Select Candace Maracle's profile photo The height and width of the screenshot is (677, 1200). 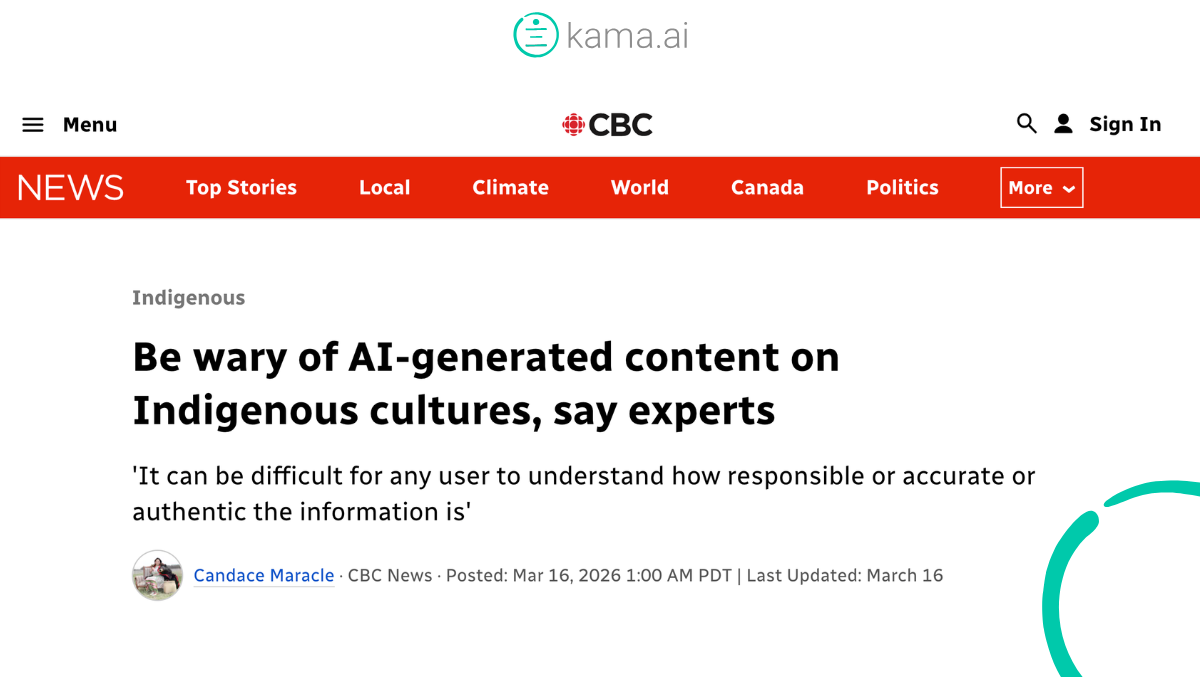(157, 575)
